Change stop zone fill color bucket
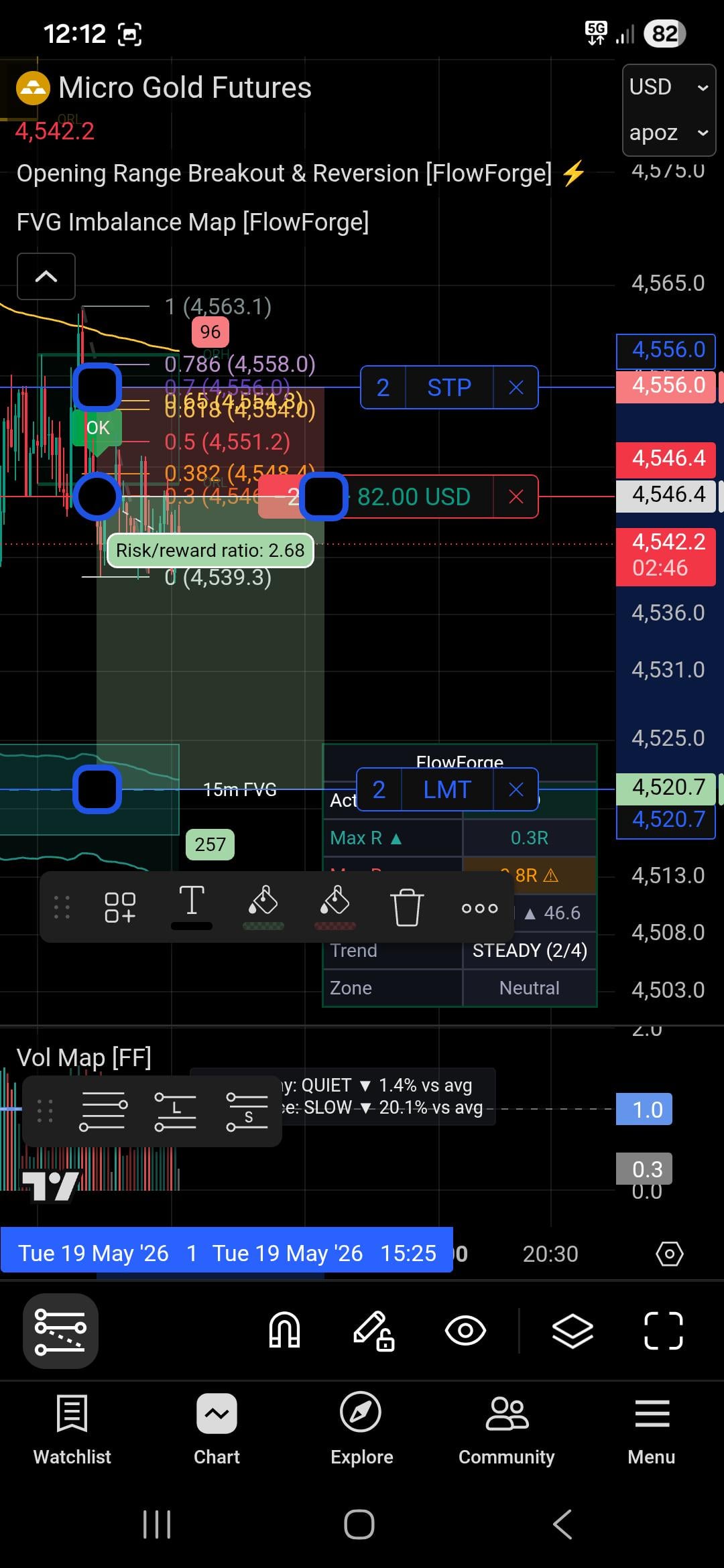Screen dimensions: 724x1568 [335, 907]
